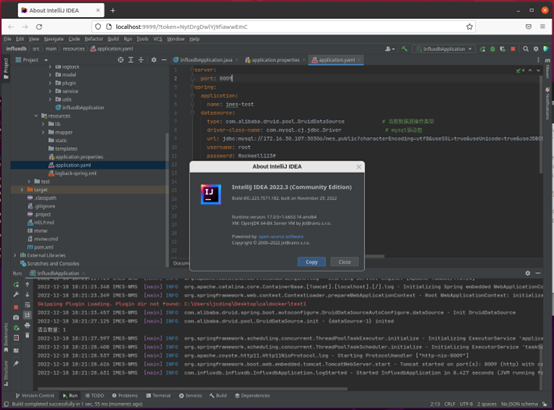This screenshot has height=410, width=554.
Task: Click the Debug bug icon in the toolbar
Action: click(493, 49)
